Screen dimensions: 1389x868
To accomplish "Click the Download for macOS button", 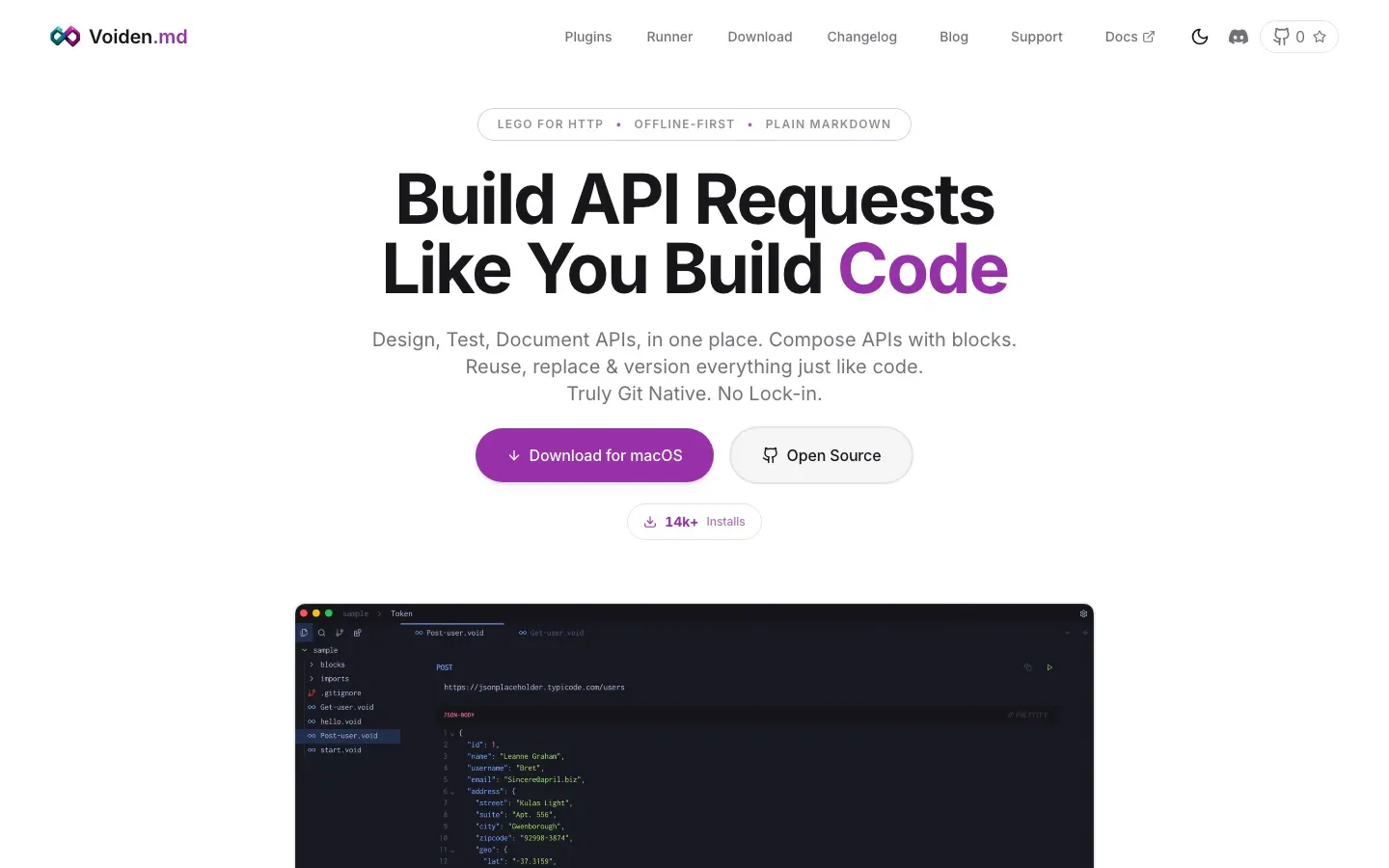I will coord(594,455).
